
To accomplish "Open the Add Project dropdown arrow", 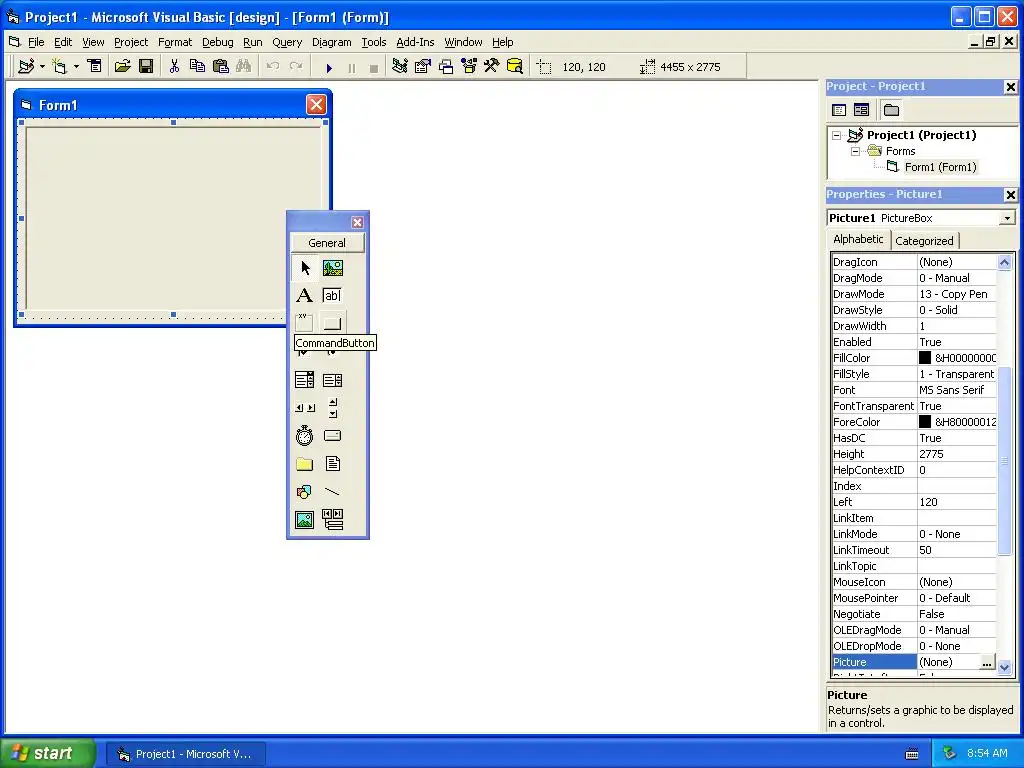I will tap(42, 67).
